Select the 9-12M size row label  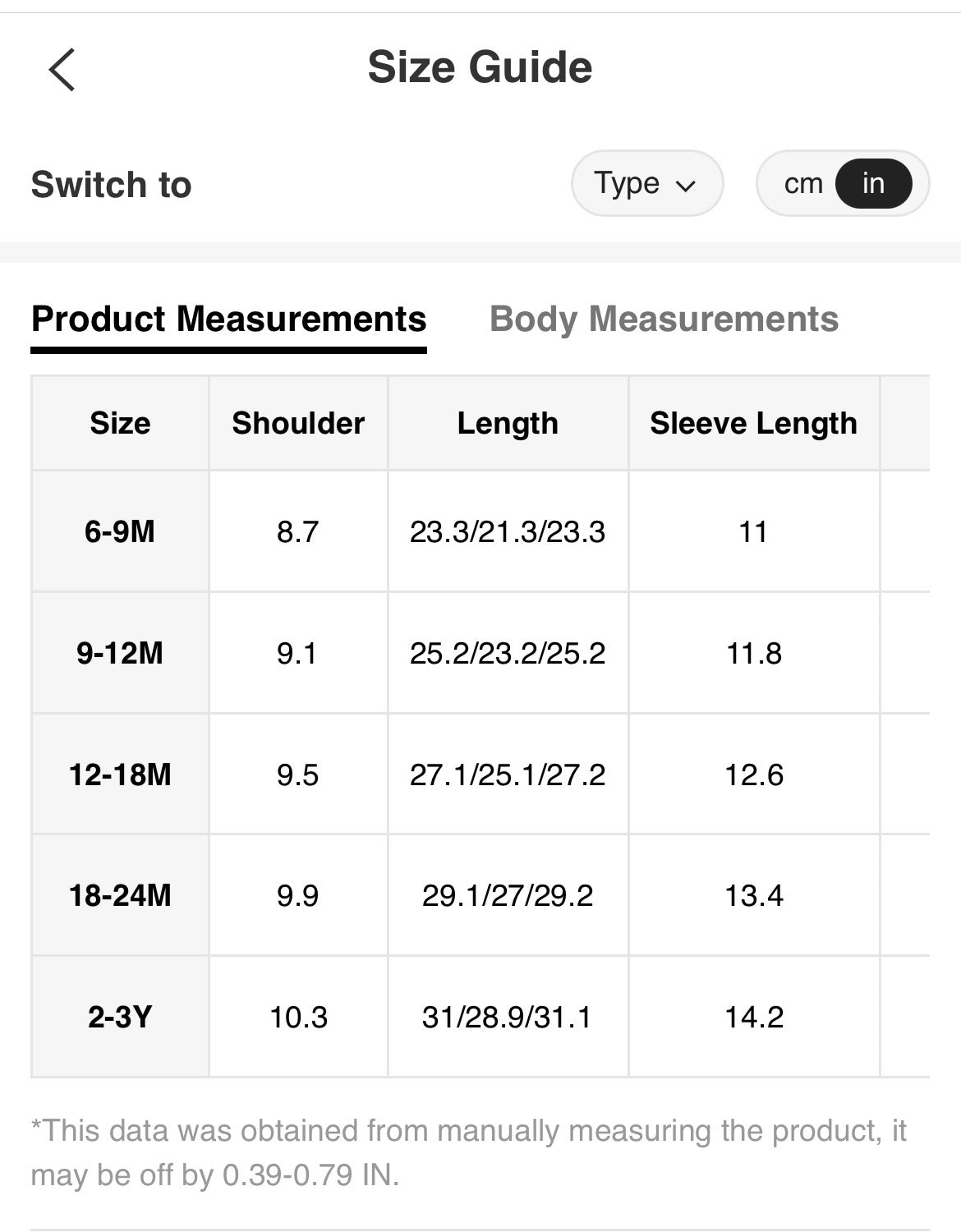pyautogui.click(x=120, y=653)
